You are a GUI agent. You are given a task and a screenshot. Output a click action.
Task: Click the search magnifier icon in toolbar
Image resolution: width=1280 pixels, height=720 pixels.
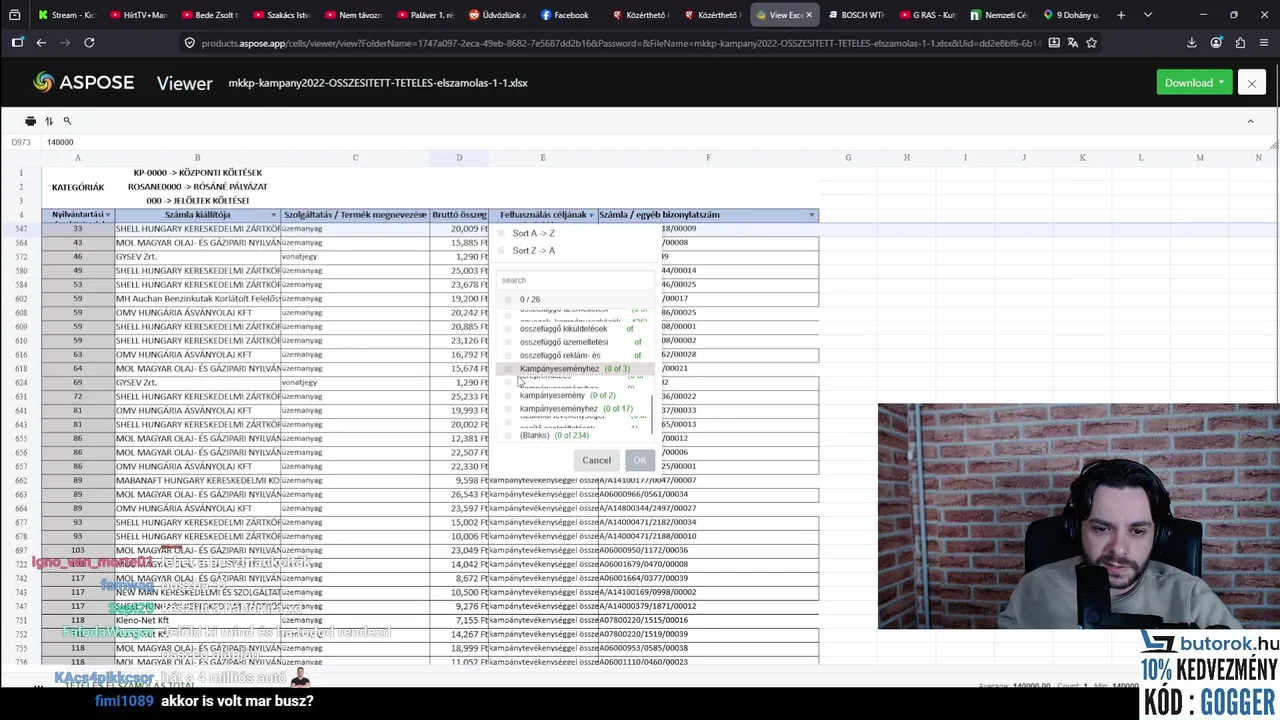tap(67, 121)
